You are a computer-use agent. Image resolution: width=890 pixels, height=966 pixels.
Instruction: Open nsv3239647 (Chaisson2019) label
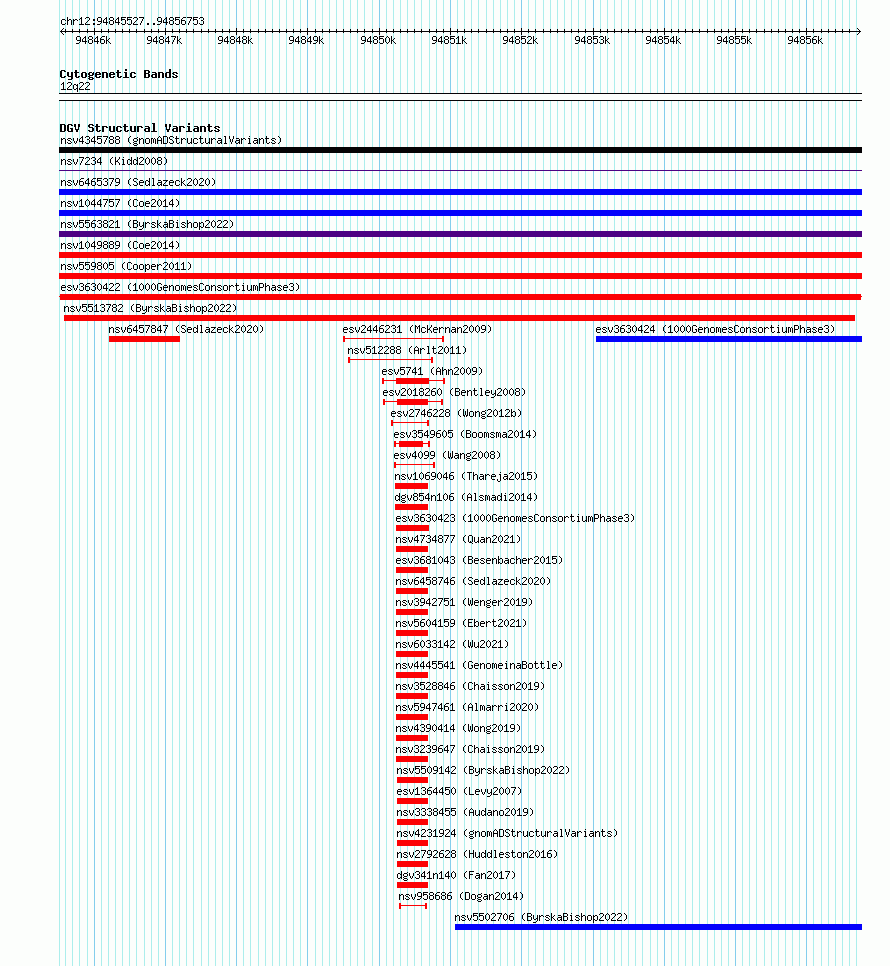pos(470,749)
